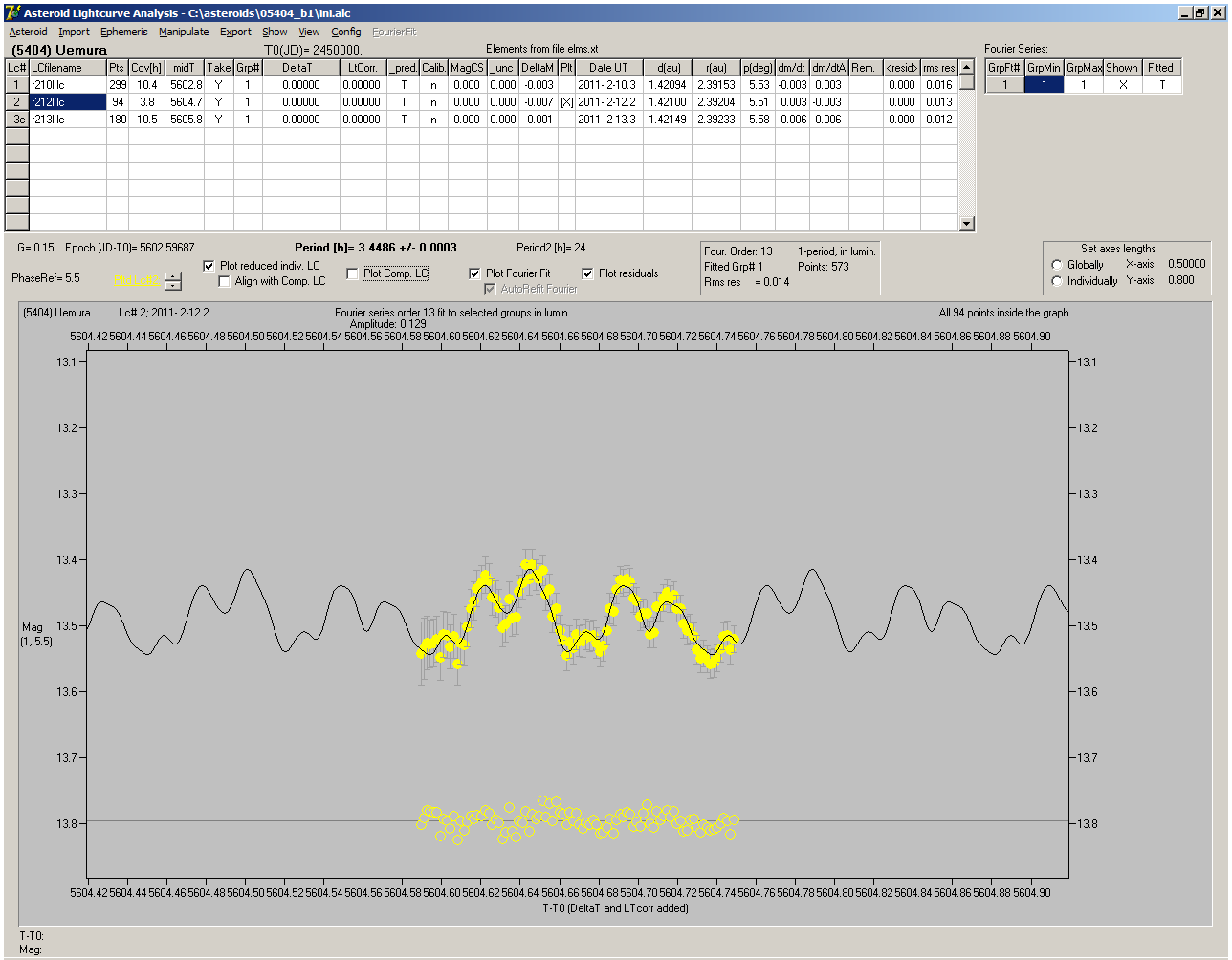
Task: Open the Show menu
Action: click(275, 32)
